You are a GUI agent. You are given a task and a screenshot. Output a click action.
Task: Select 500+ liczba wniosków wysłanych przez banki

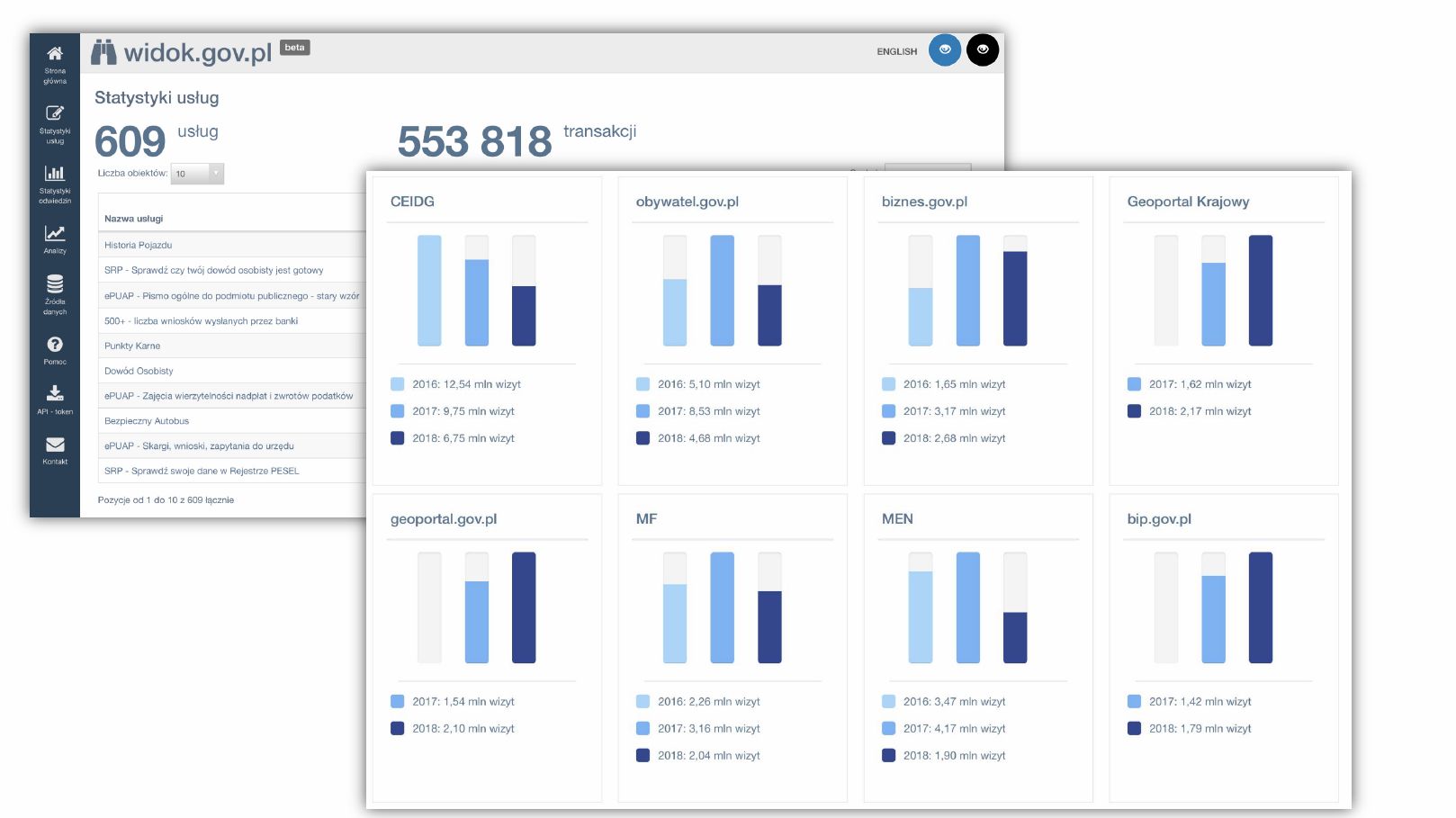coord(232,320)
